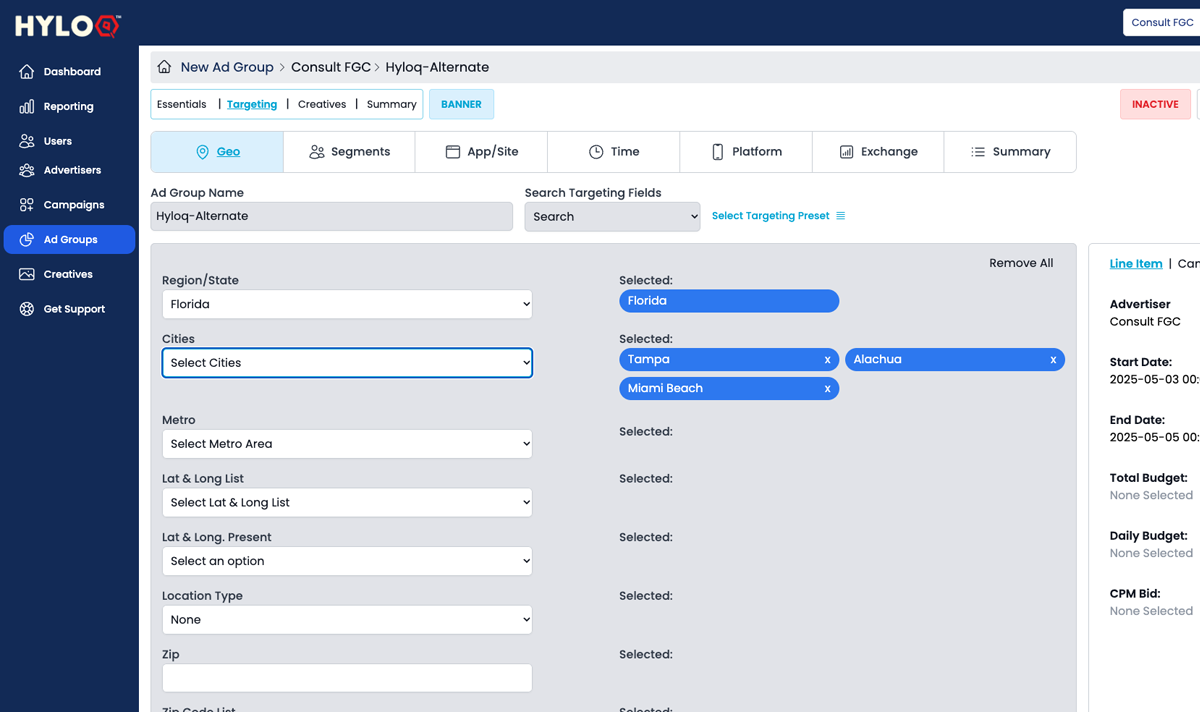The height and width of the screenshot is (712, 1200).
Task: Remove Tampa from selected cities
Action: tap(827, 360)
